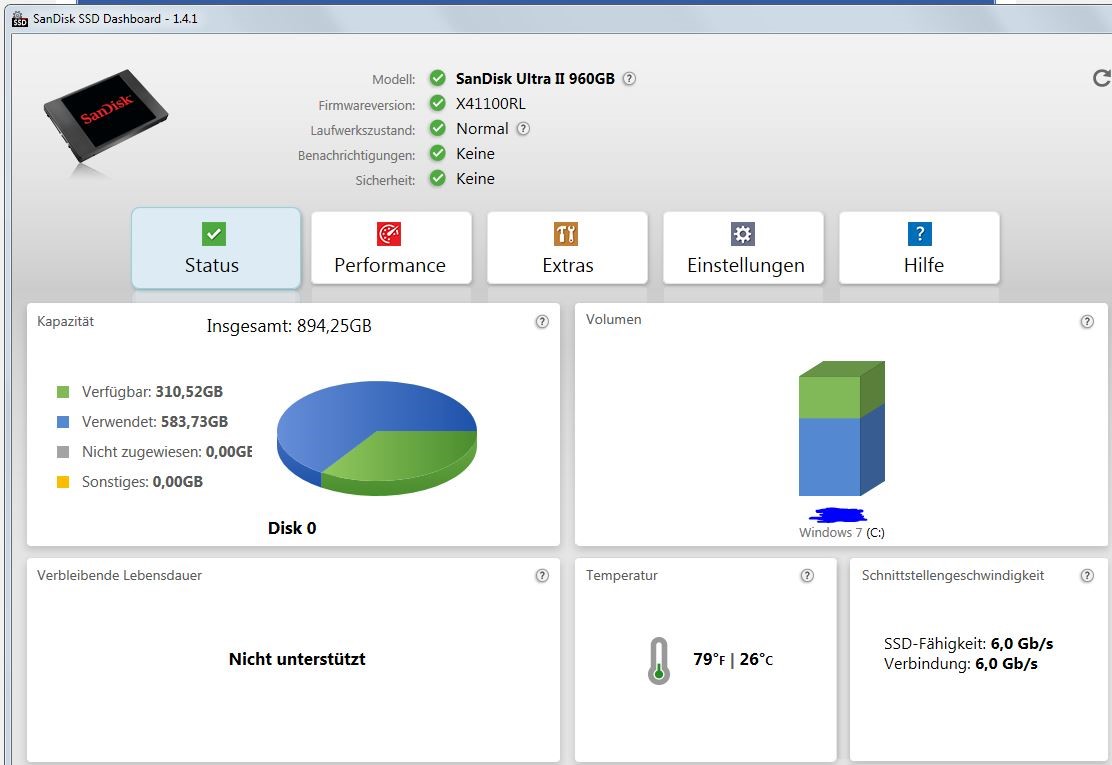Click the Sicherheit value Keine

click(x=475, y=179)
